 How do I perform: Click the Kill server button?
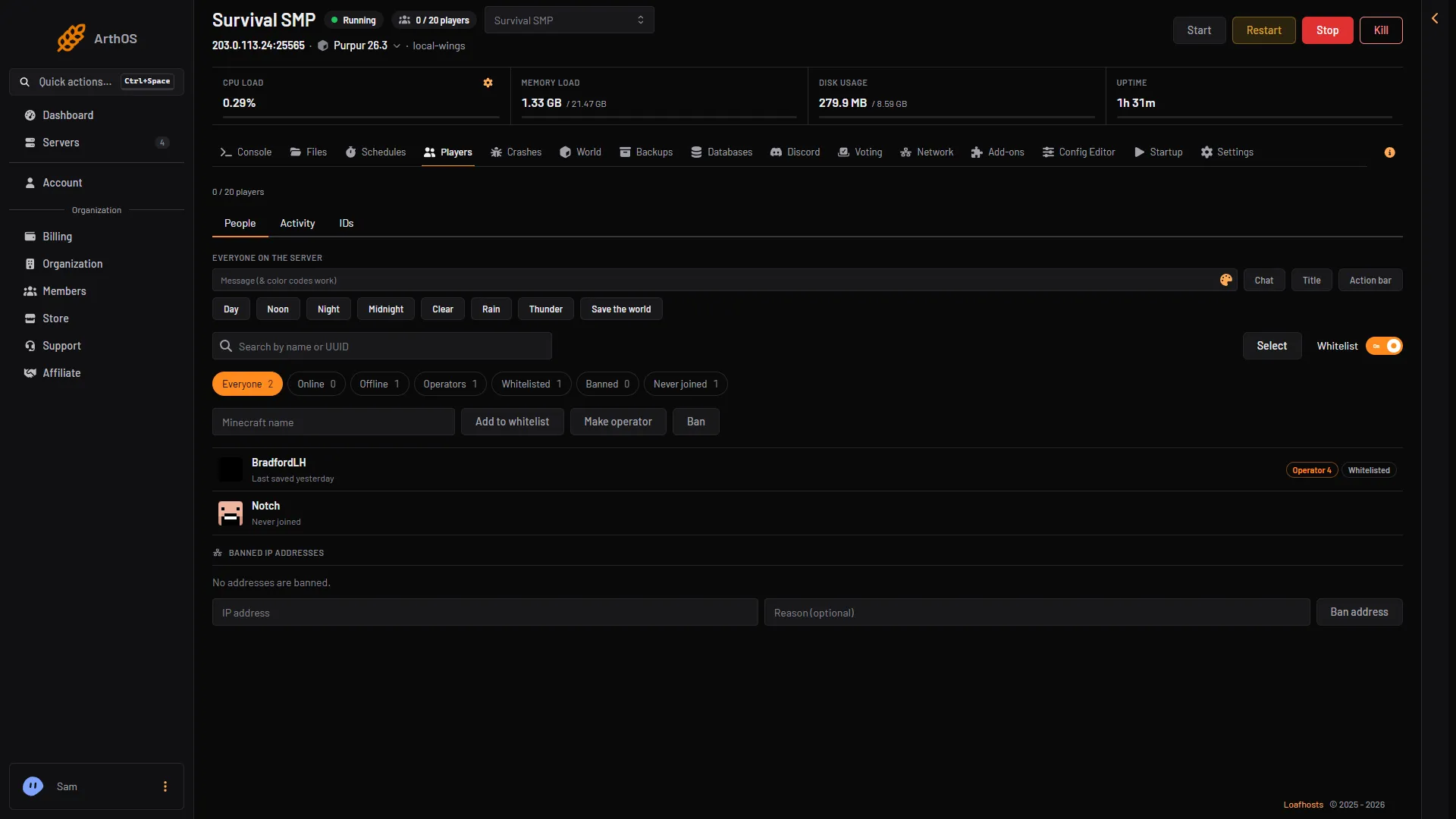[x=1381, y=30]
